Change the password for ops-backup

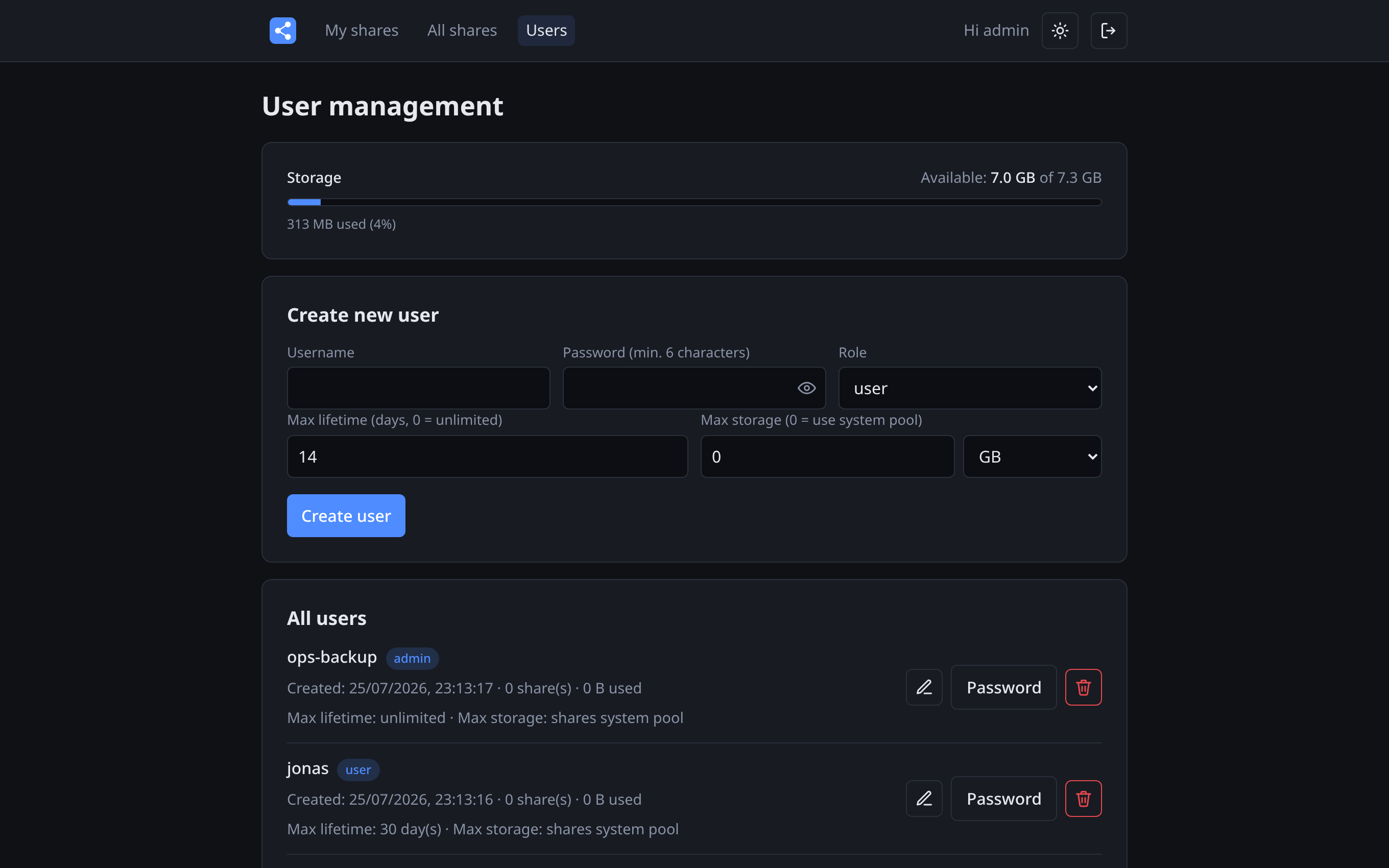coord(1003,687)
